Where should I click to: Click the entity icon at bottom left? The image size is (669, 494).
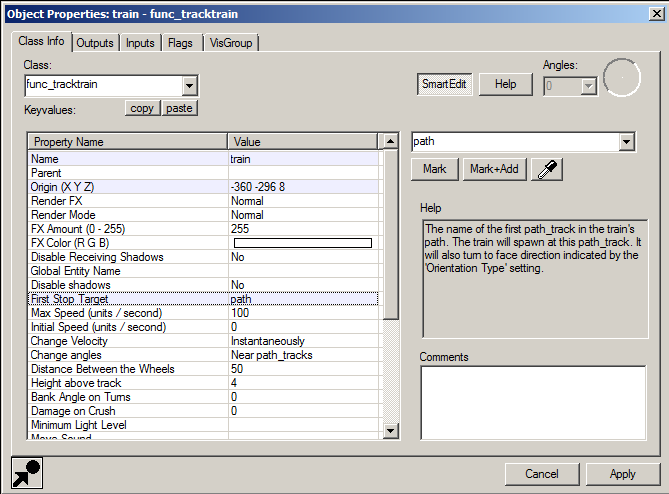coord(26,472)
